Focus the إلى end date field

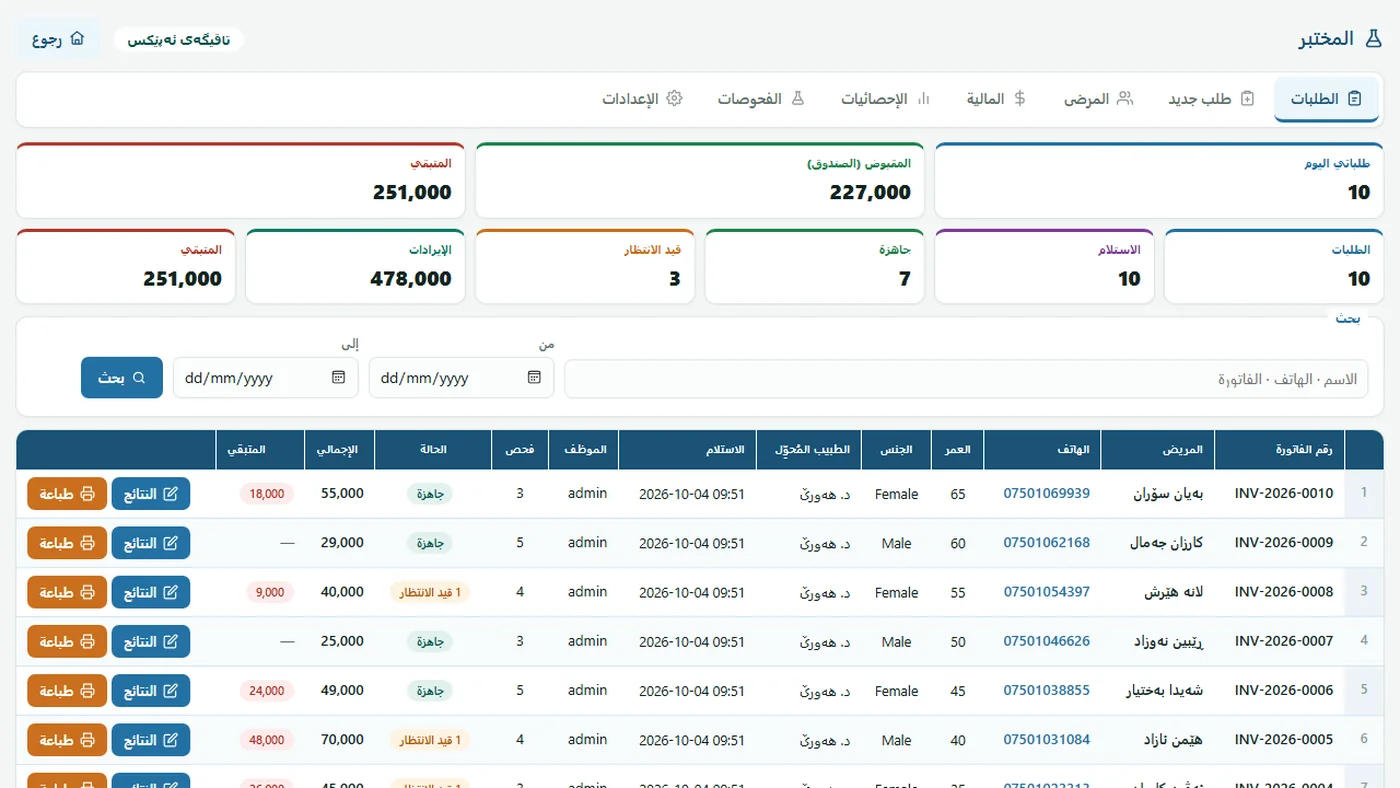point(265,378)
